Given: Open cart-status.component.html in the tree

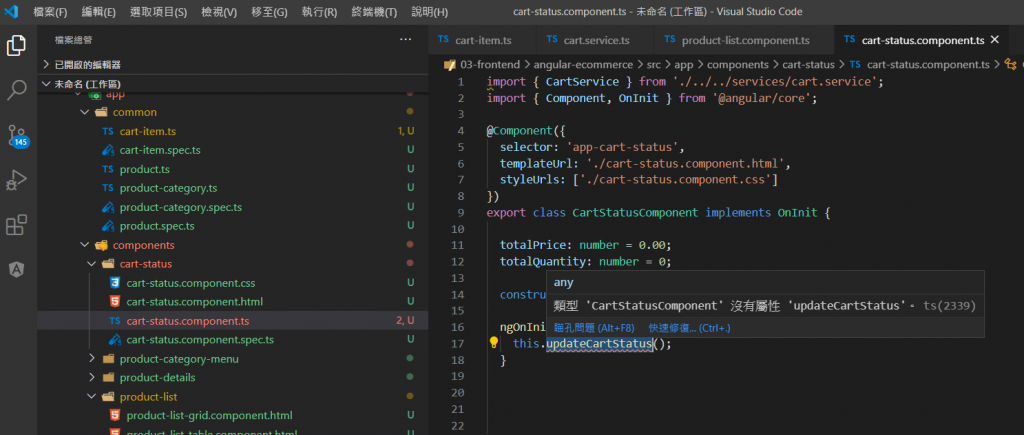Looking at the screenshot, I should [x=195, y=302].
